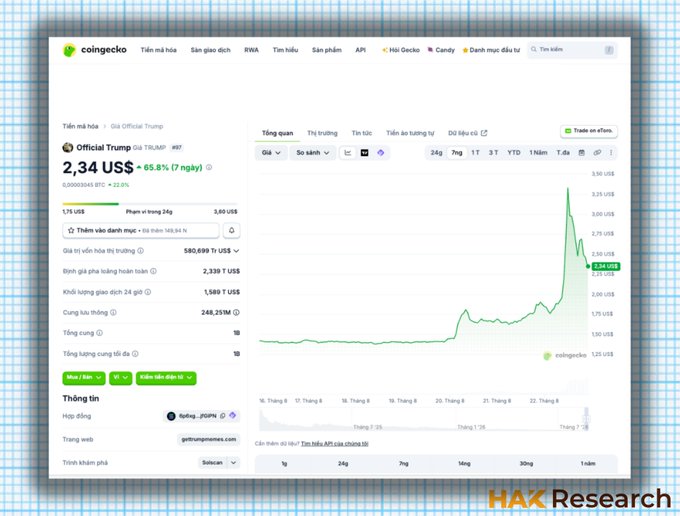Open Kiếm tiền điện tử dropdown
Viewport: 680px width, 516px height.
[166, 378]
